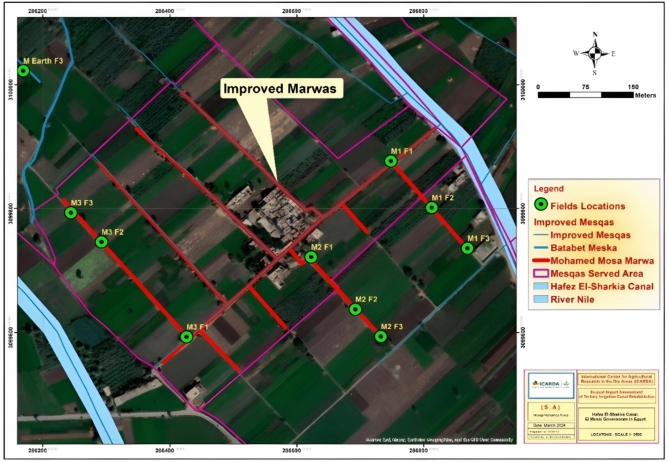Click the M2 F3 field location marker

click(381, 337)
